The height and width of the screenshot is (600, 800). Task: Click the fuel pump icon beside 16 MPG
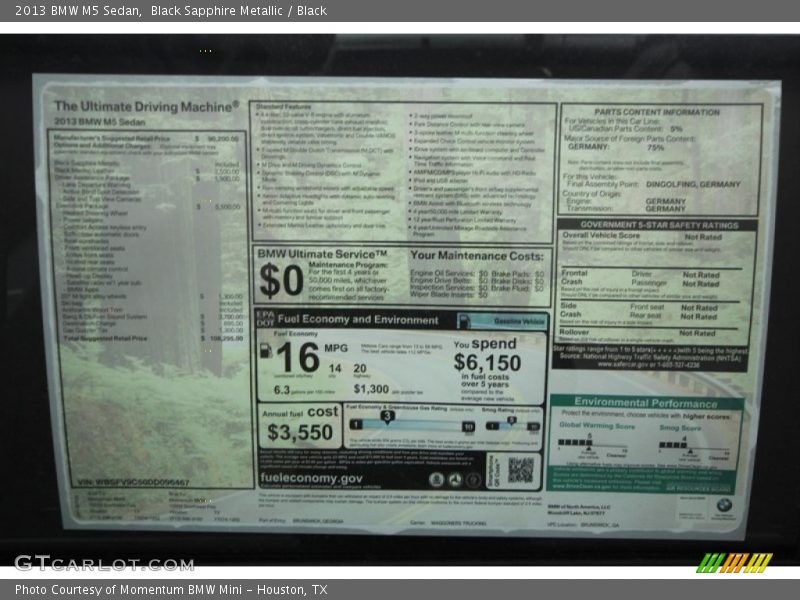pyautogui.click(x=266, y=351)
